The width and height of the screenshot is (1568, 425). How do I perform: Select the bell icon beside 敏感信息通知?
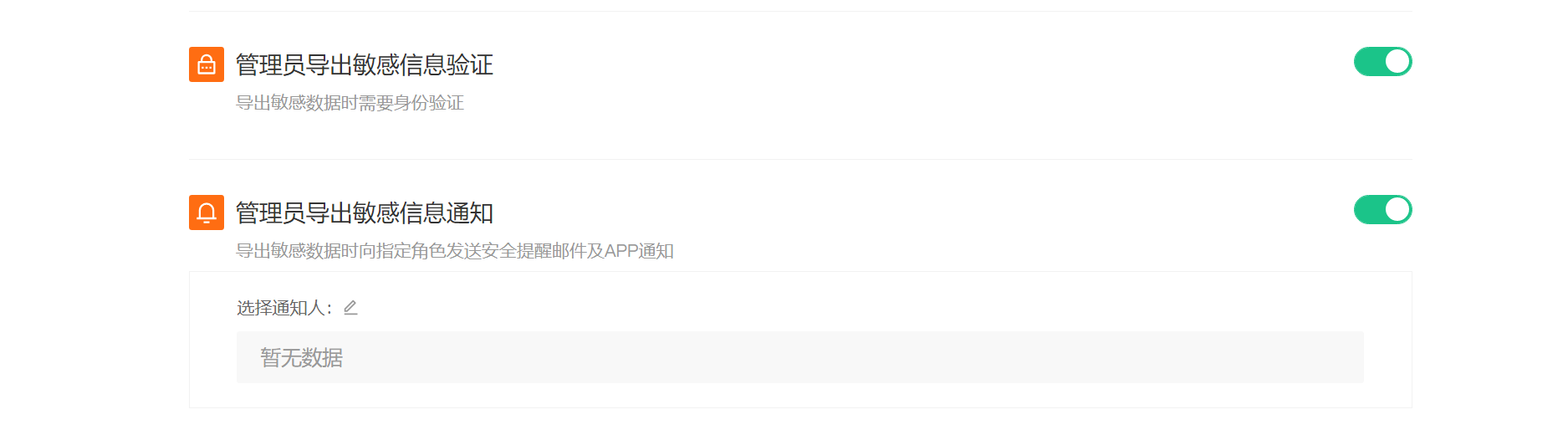(x=207, y=212)
